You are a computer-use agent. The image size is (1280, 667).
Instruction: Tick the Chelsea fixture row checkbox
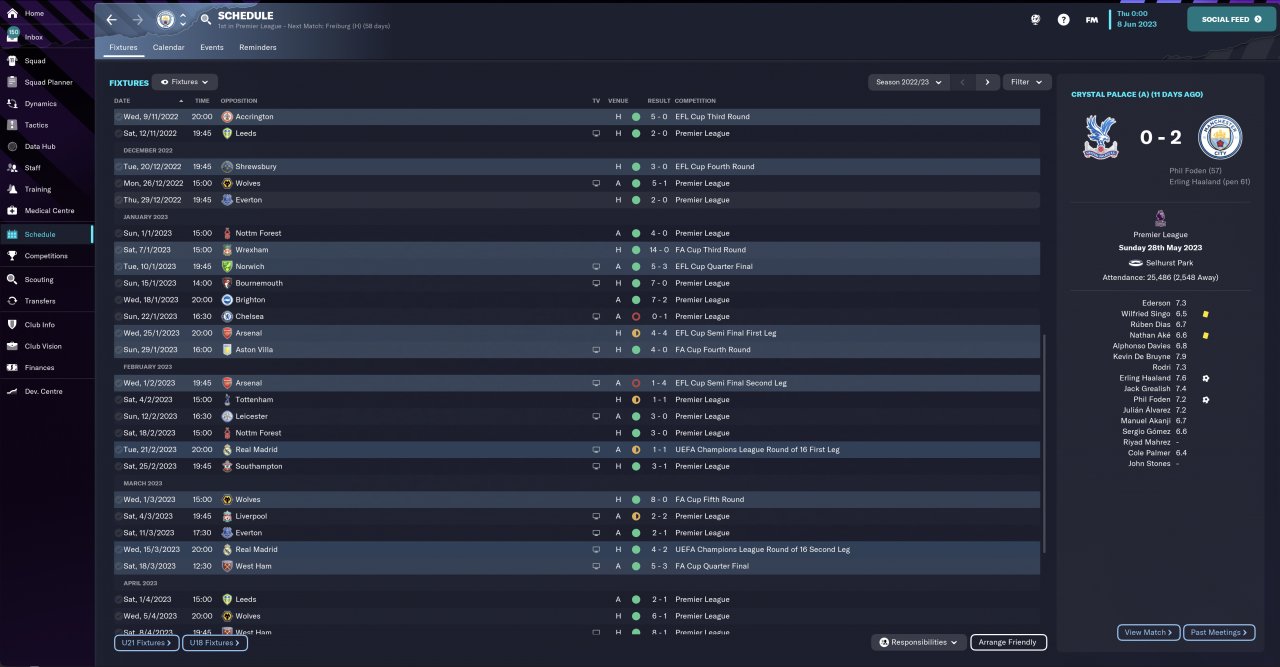coord(118,317)
